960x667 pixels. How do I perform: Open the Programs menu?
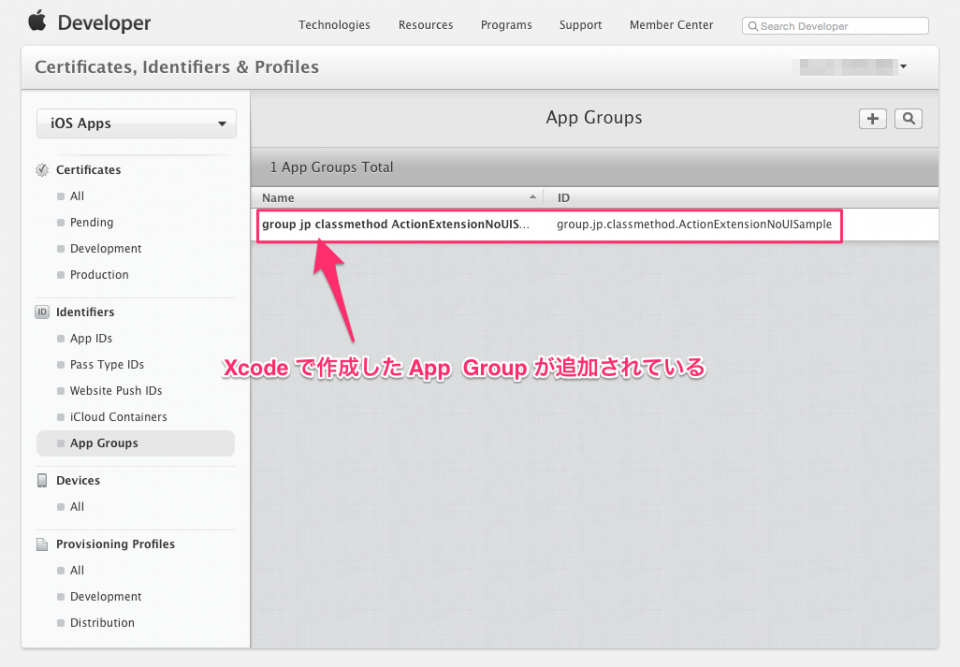pos(506,25)
